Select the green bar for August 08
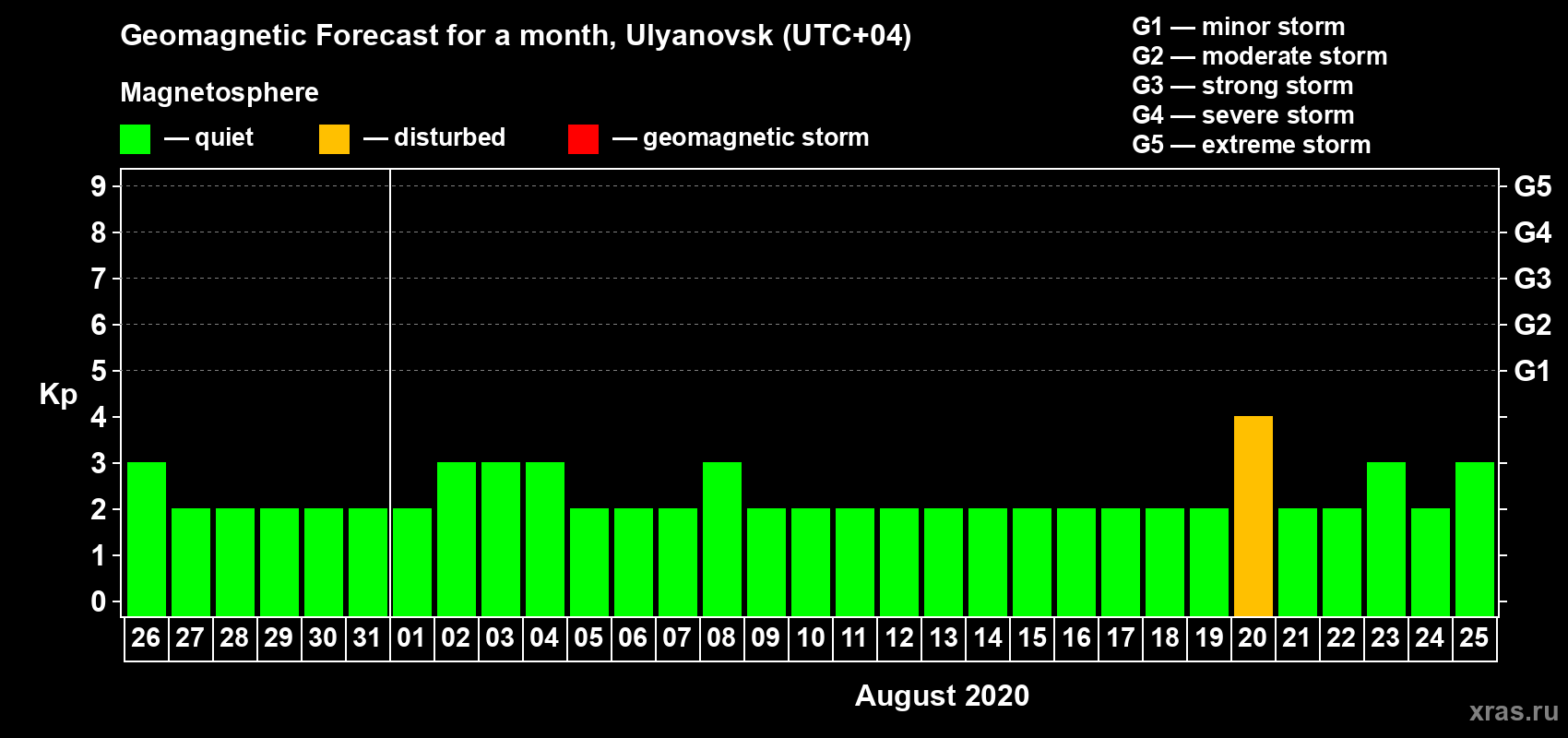Image resolution: width=1568 pixels, height=738 pixels. (722, 539)
